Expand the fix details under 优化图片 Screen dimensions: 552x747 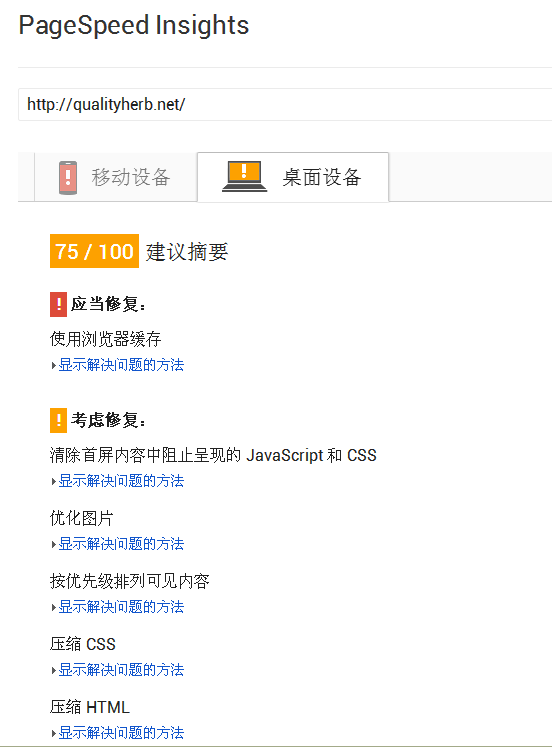tap(121, 544)
